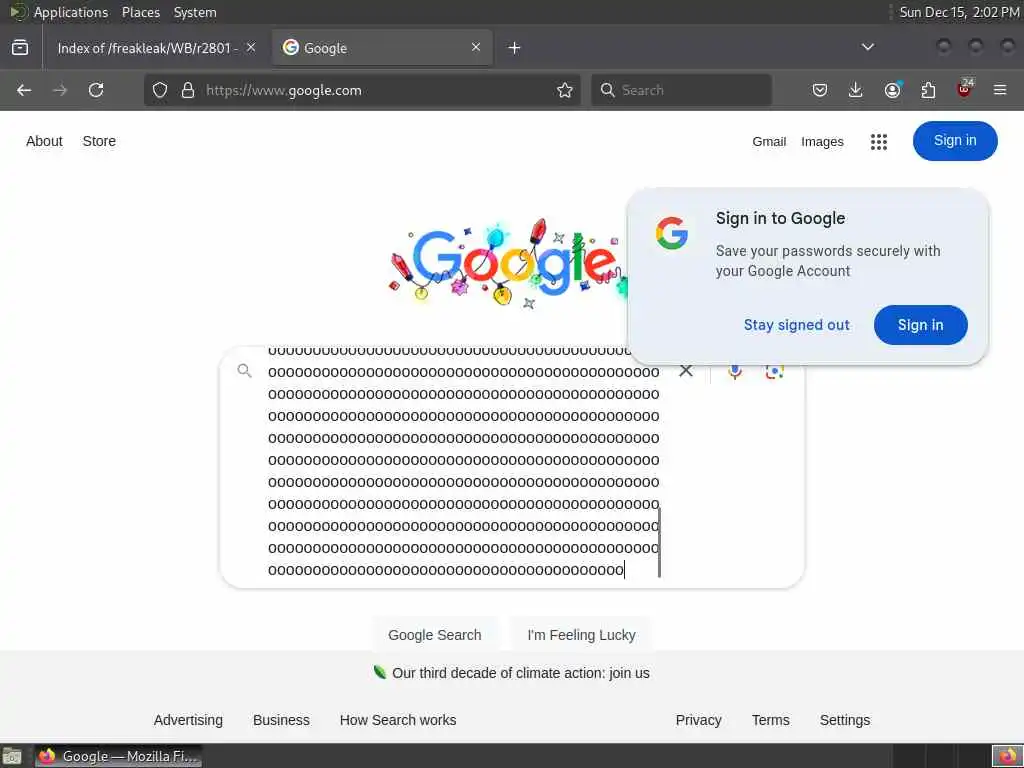Search by image with Lens
Viewport: 1024px width, 768px height.
pos(775,372)
